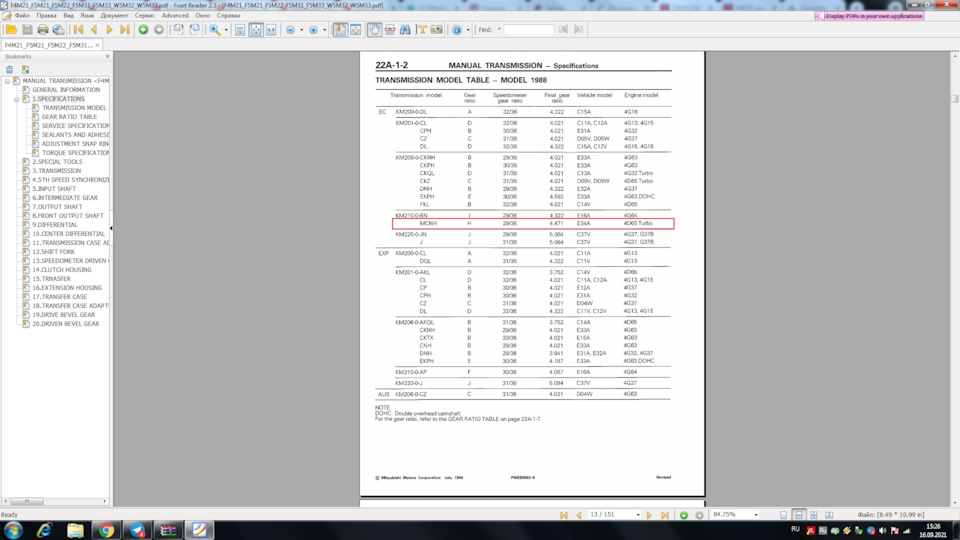Screen dimensions: 960x540
Task: Jump to the 9.DIFFERENTIAL bookmark
Action: coord(55,225)
